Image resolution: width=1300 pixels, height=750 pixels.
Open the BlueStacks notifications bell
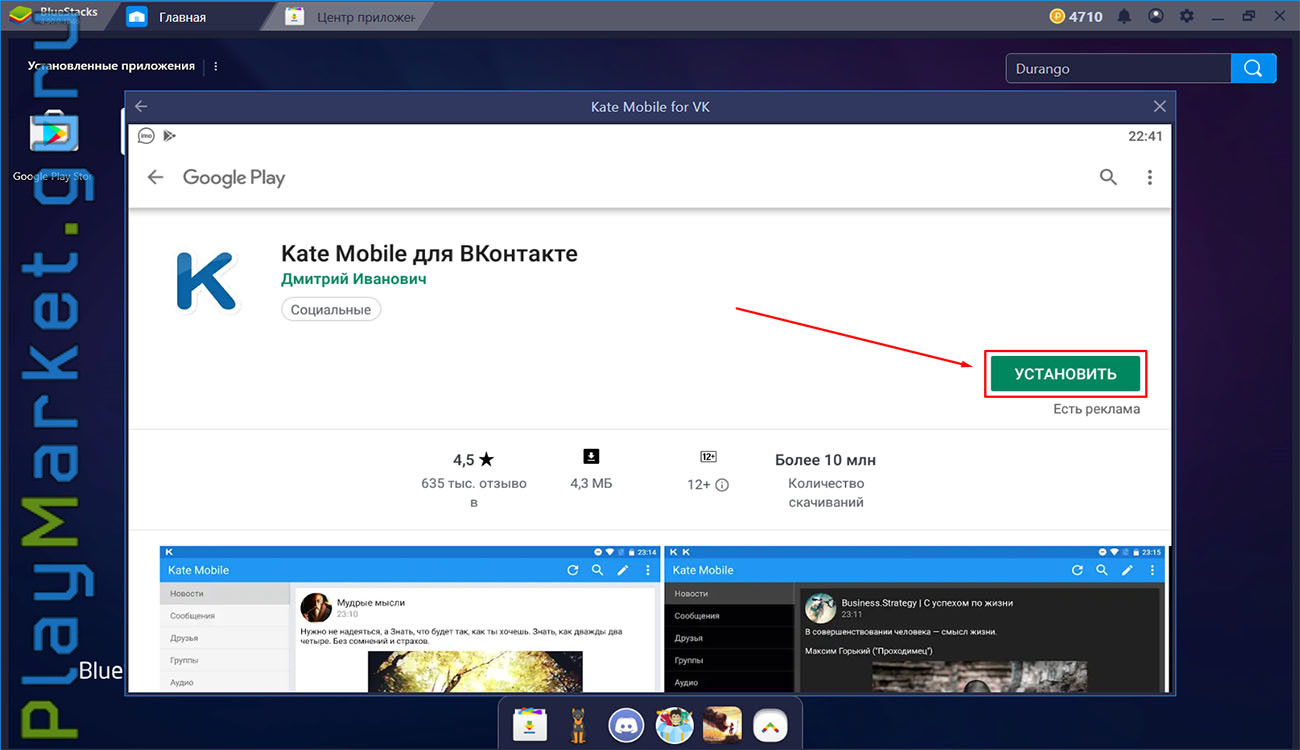pyautogui.click(x=1125, y=16)
